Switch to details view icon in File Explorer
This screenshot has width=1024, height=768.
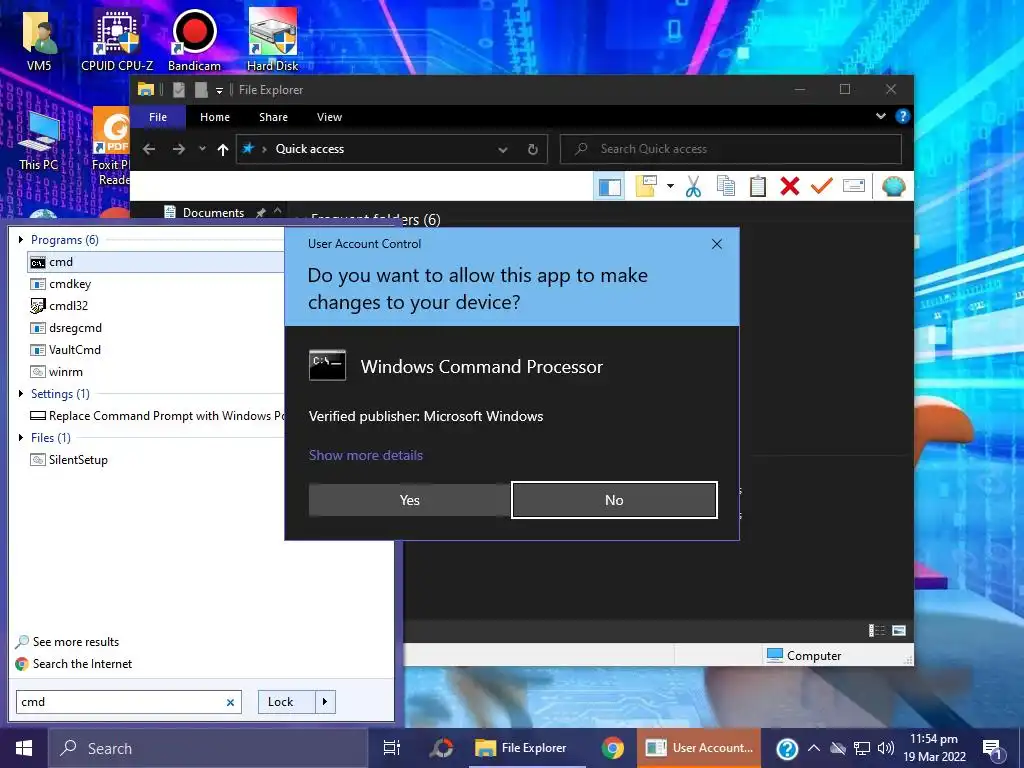click(x=876, y=630)
